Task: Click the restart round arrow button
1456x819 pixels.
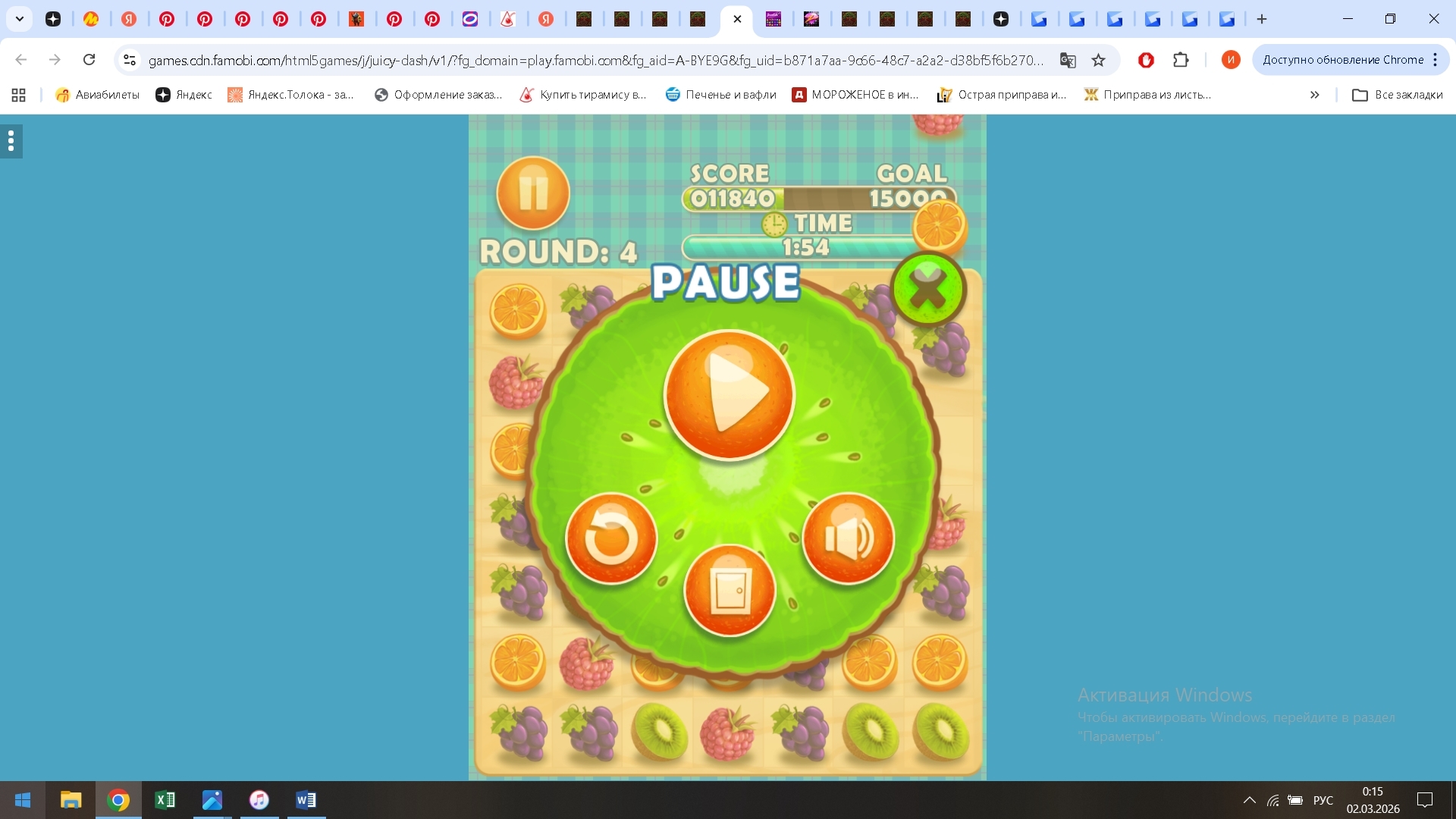Action: (611, 538)
